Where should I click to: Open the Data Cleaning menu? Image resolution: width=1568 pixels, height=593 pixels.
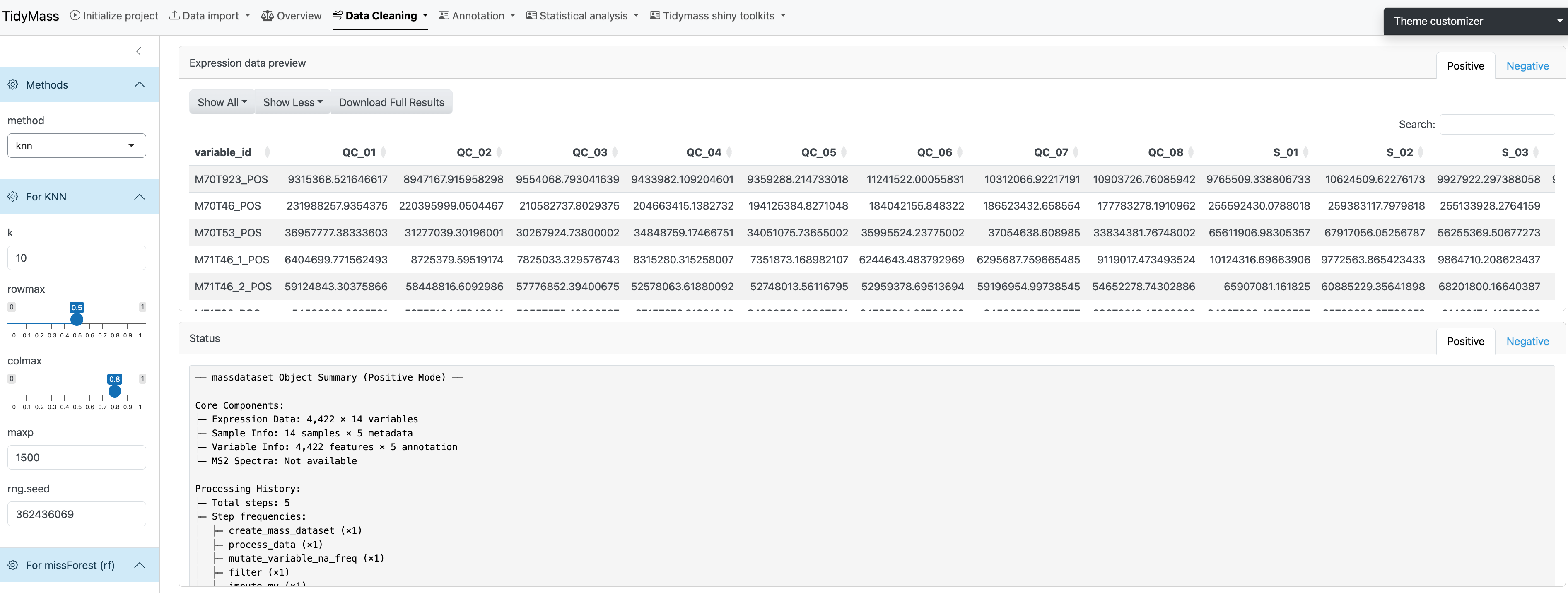coord(381,16)
